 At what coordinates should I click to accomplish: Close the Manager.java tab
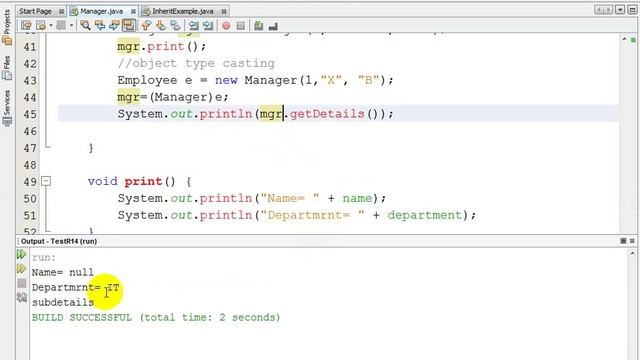(133, 11)
